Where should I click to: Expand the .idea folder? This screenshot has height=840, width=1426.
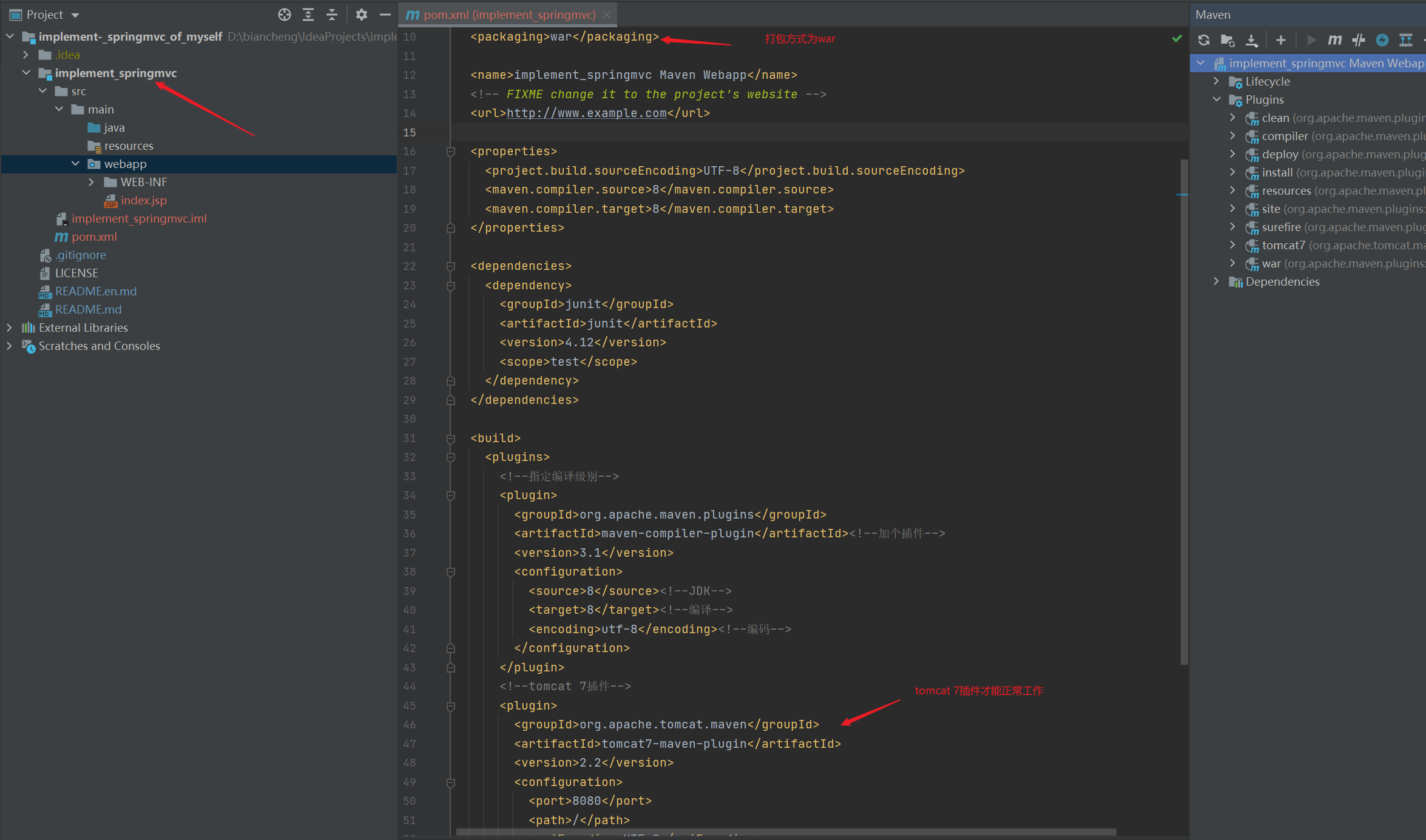(26, 55)
